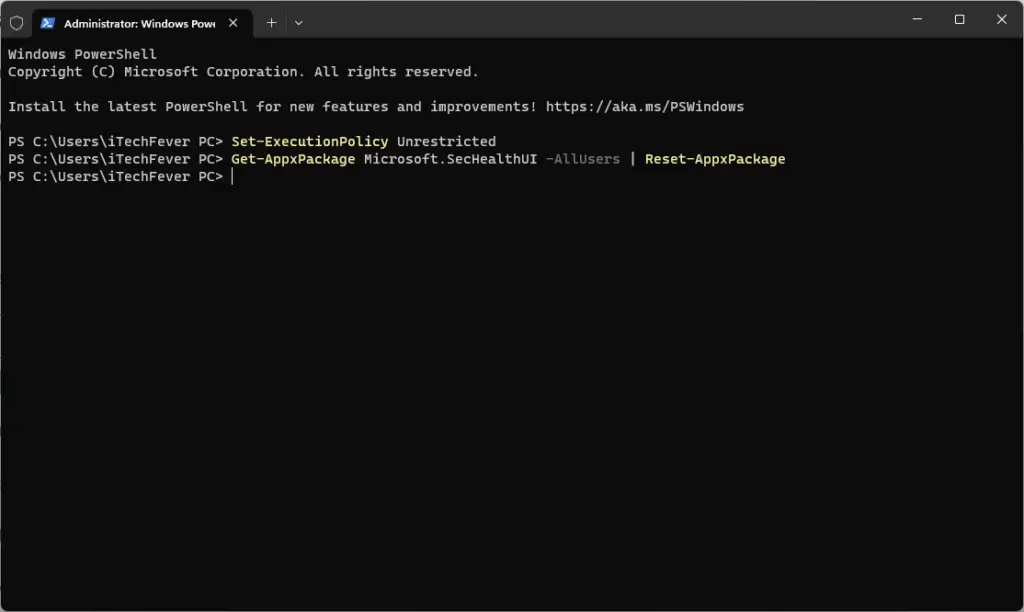
Task: Expand the new tab profile dropdown
Action: click(298, 23)
